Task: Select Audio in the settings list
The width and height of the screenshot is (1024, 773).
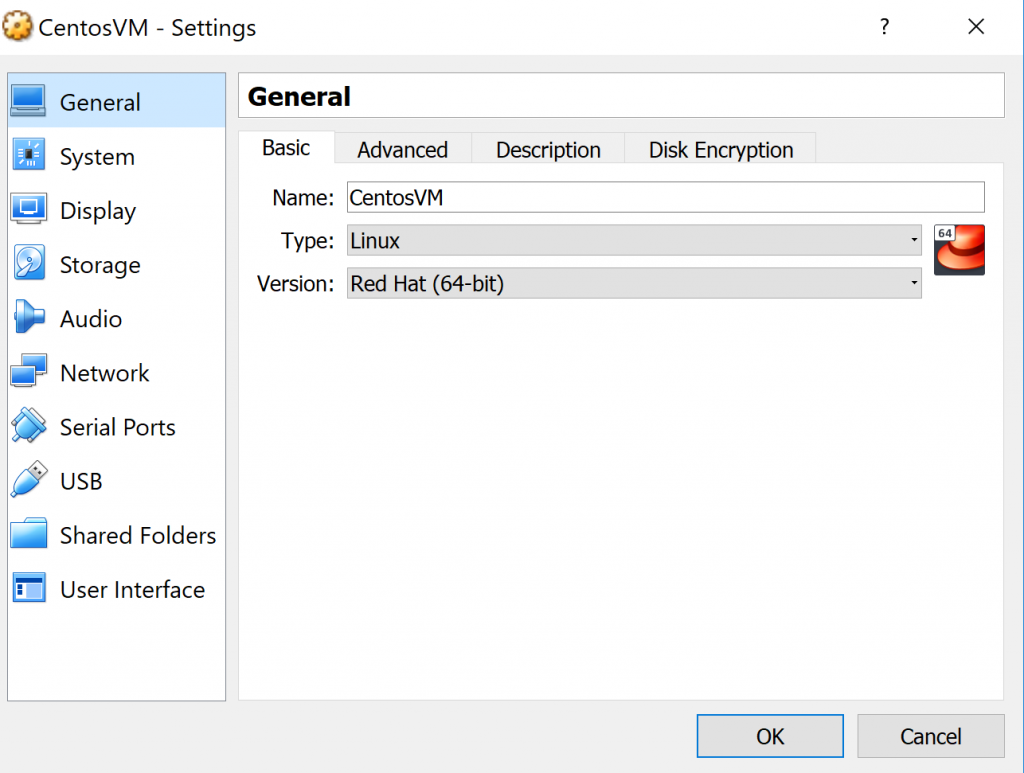Action: coord(116,319)
